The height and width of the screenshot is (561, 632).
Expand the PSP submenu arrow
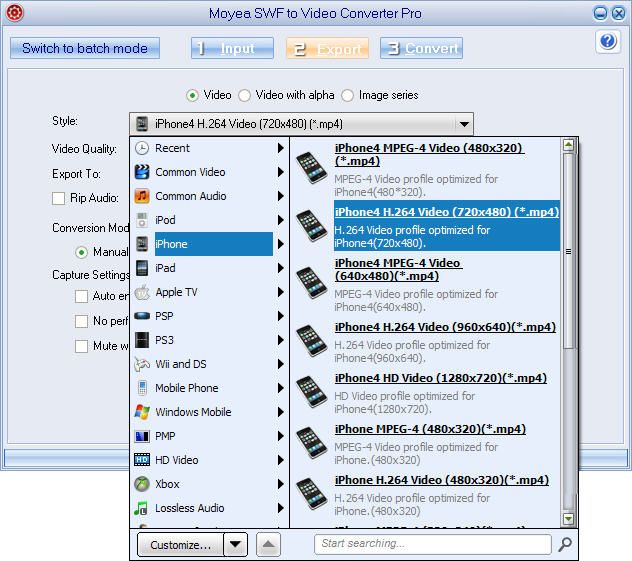coord(281,316)
